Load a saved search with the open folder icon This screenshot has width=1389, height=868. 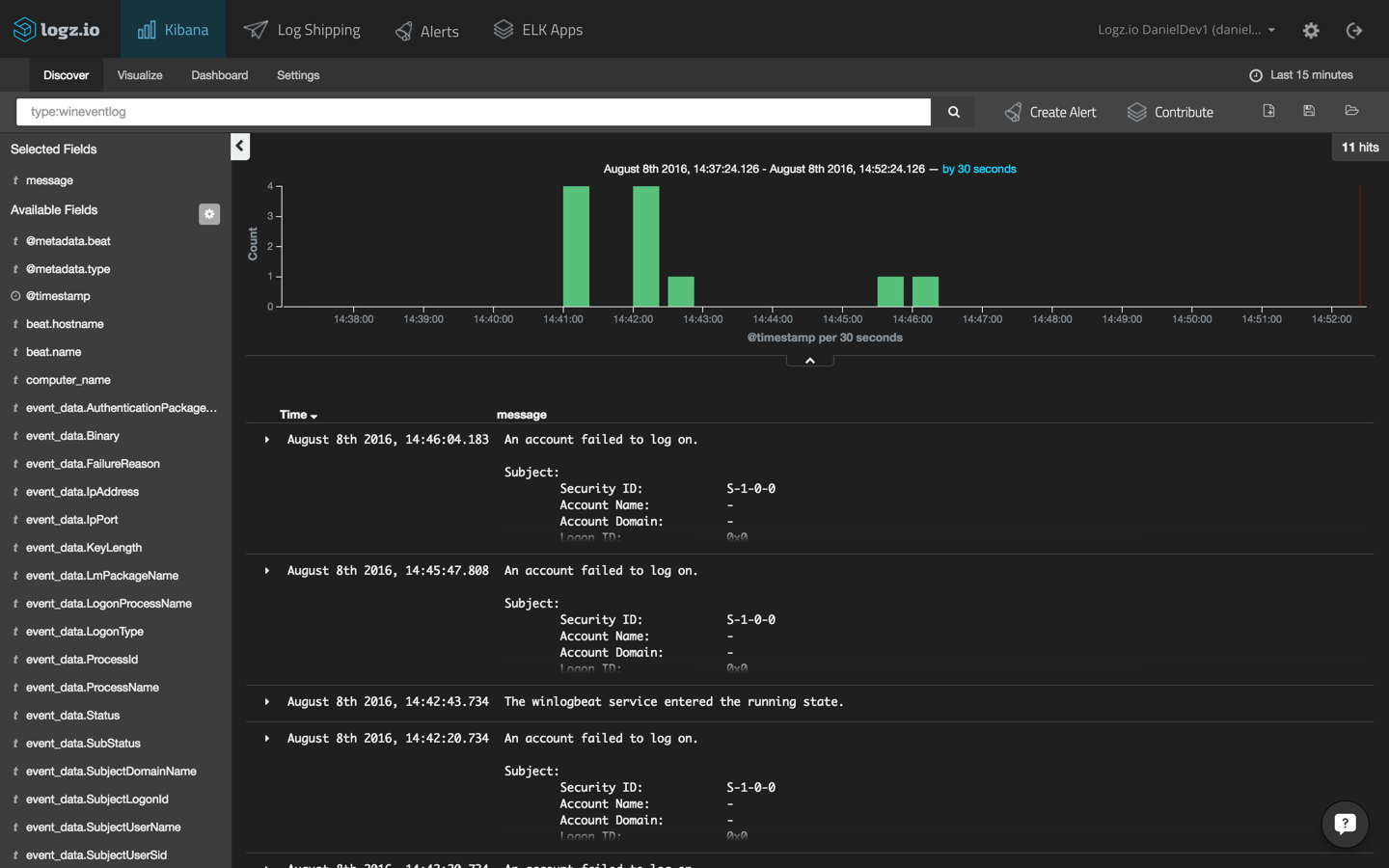click(x=1351, y=111)
